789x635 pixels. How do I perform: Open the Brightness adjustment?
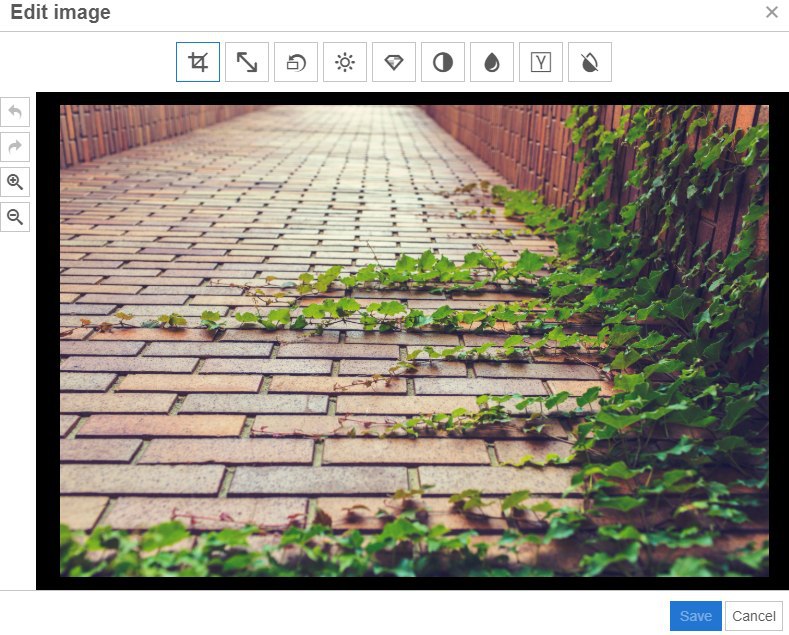click(x=345, y=62)
